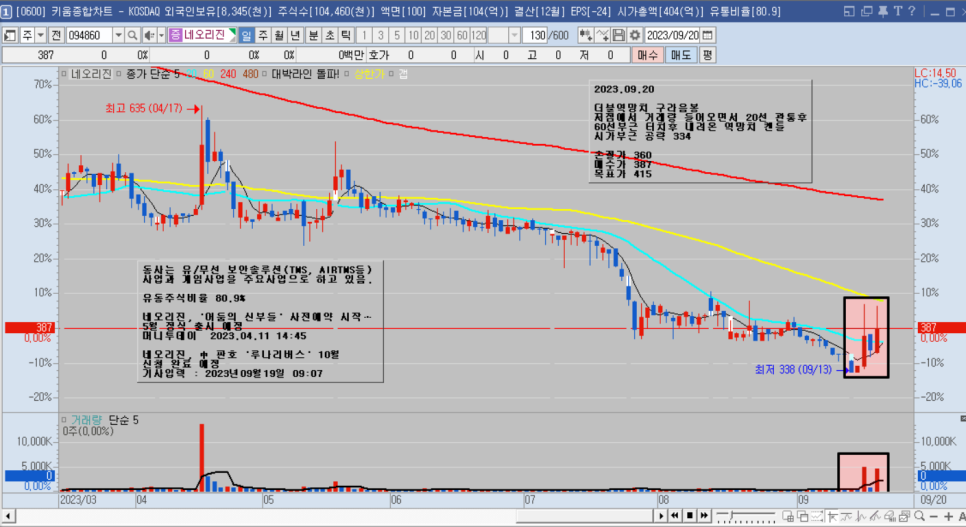The width and height of the screenshot is (966, 527).
Task: Select the yearly 년 period toggle
Action: [296, 35]
